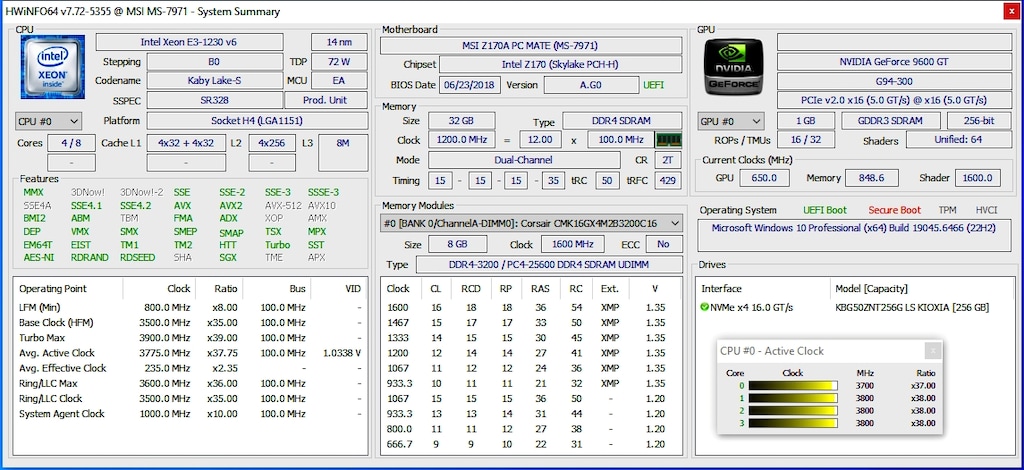Click the green NVMe drive status icon

click(705, 307)
